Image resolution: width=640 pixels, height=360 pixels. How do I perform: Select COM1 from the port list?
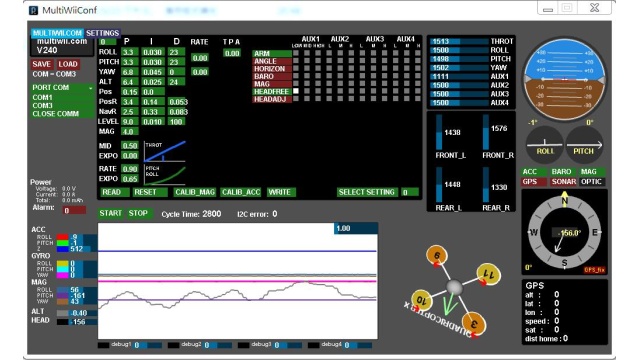(62, 97)
